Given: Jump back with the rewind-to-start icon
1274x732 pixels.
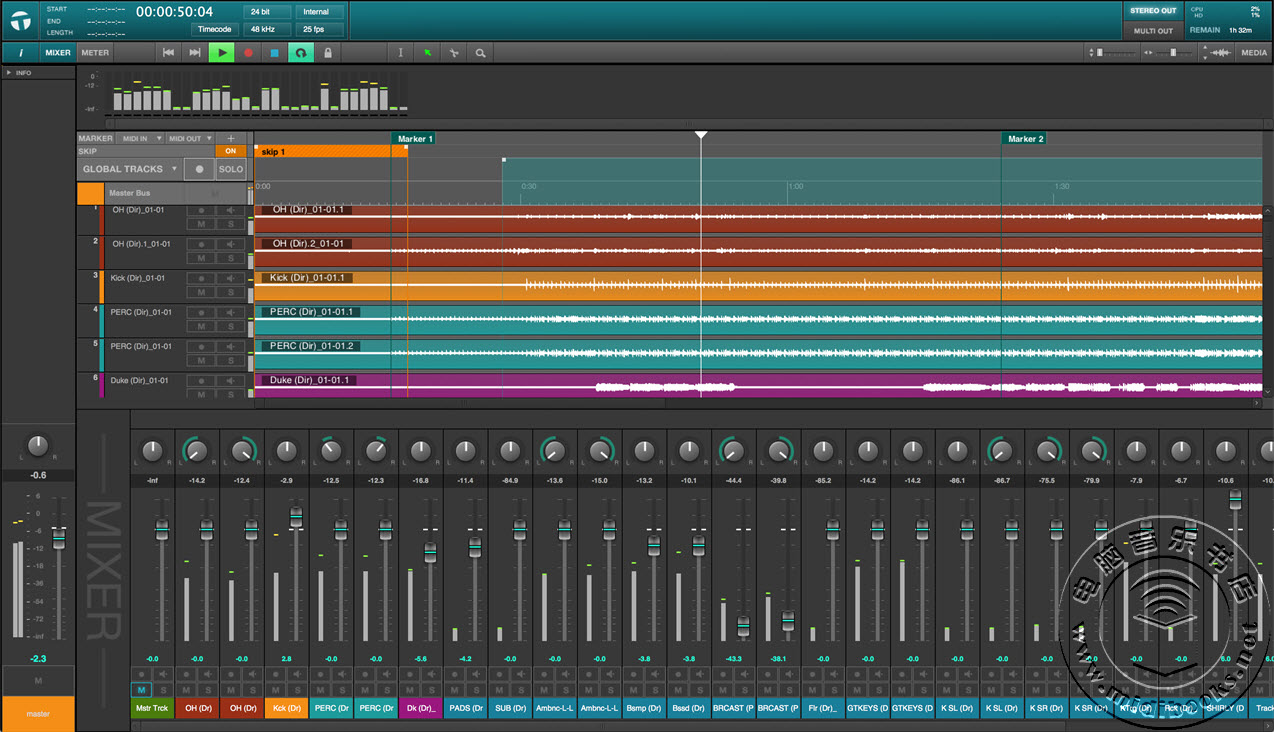Looking at the screenshot, I should [168, 53].
